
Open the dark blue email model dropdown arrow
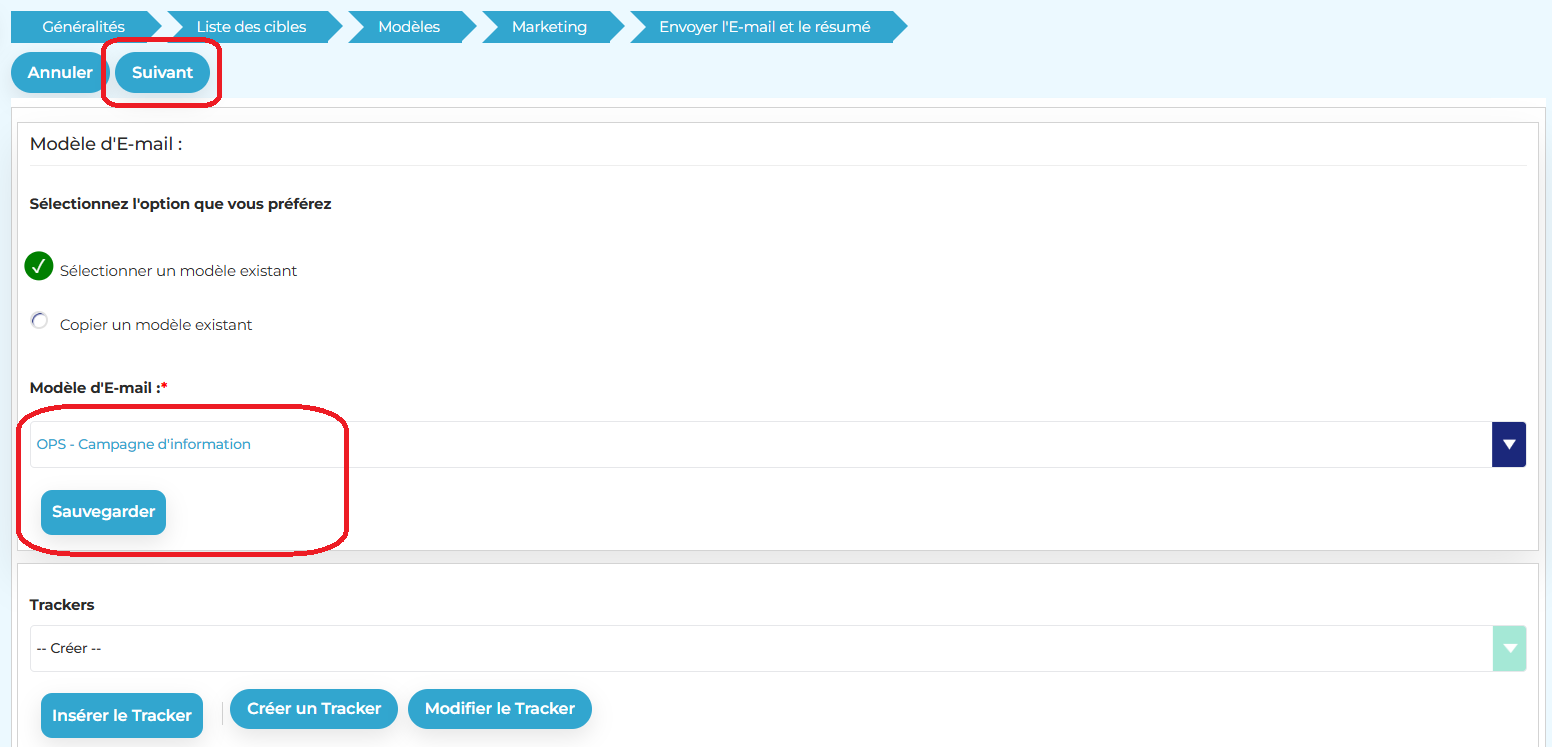pos(1508,444)
